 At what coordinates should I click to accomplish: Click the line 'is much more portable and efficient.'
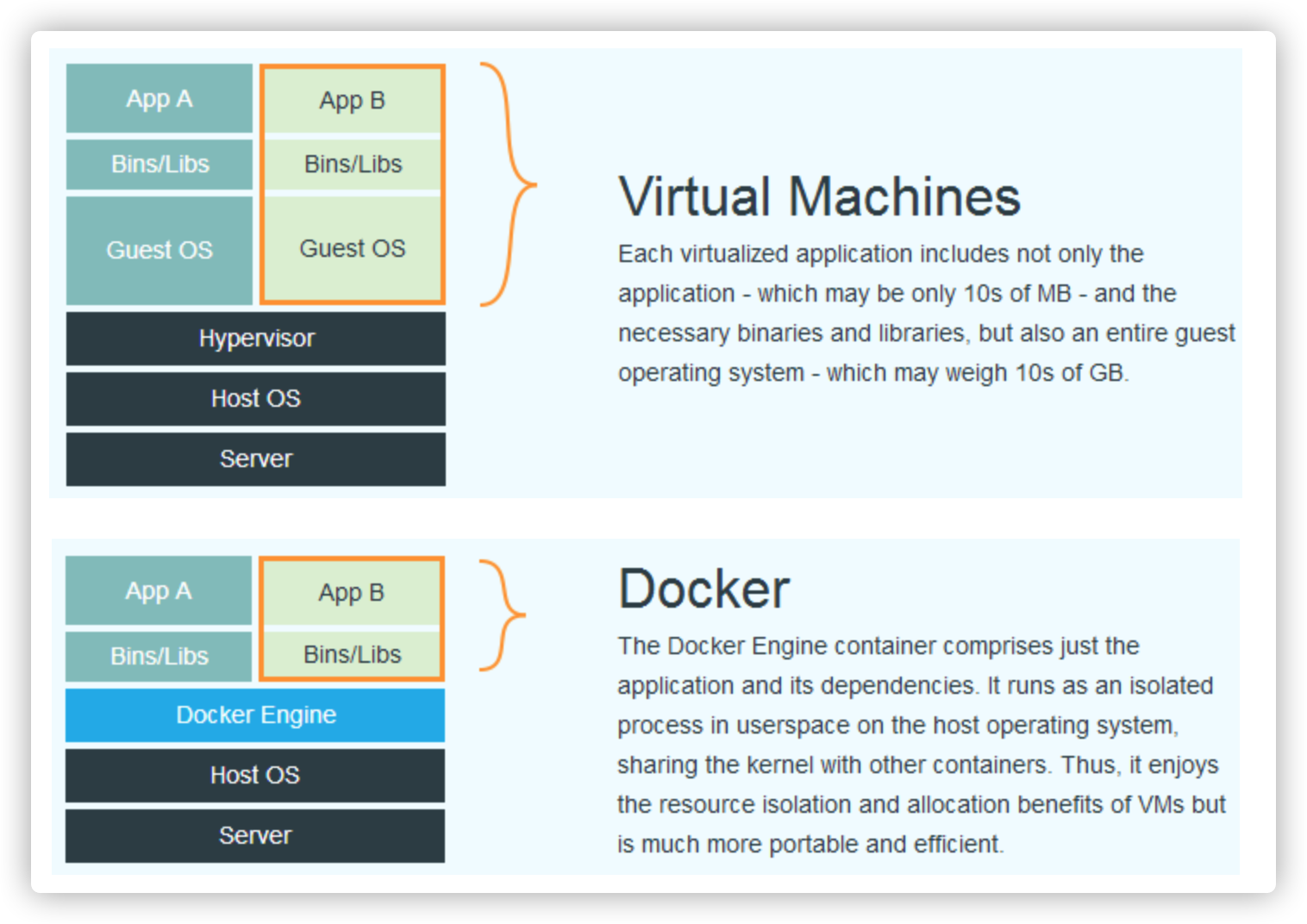(810, 844)
